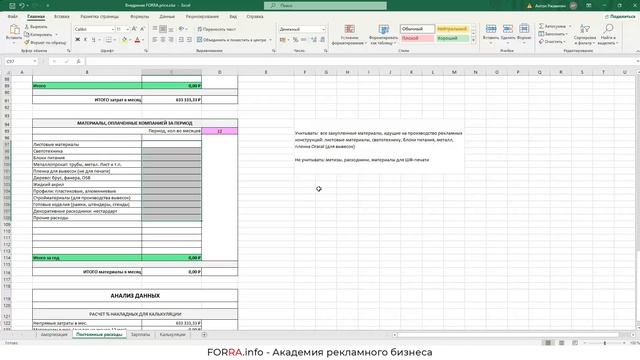
Task: Open Conditional Formatting (Условное форматирование)
Action: [x=349, y=35]
